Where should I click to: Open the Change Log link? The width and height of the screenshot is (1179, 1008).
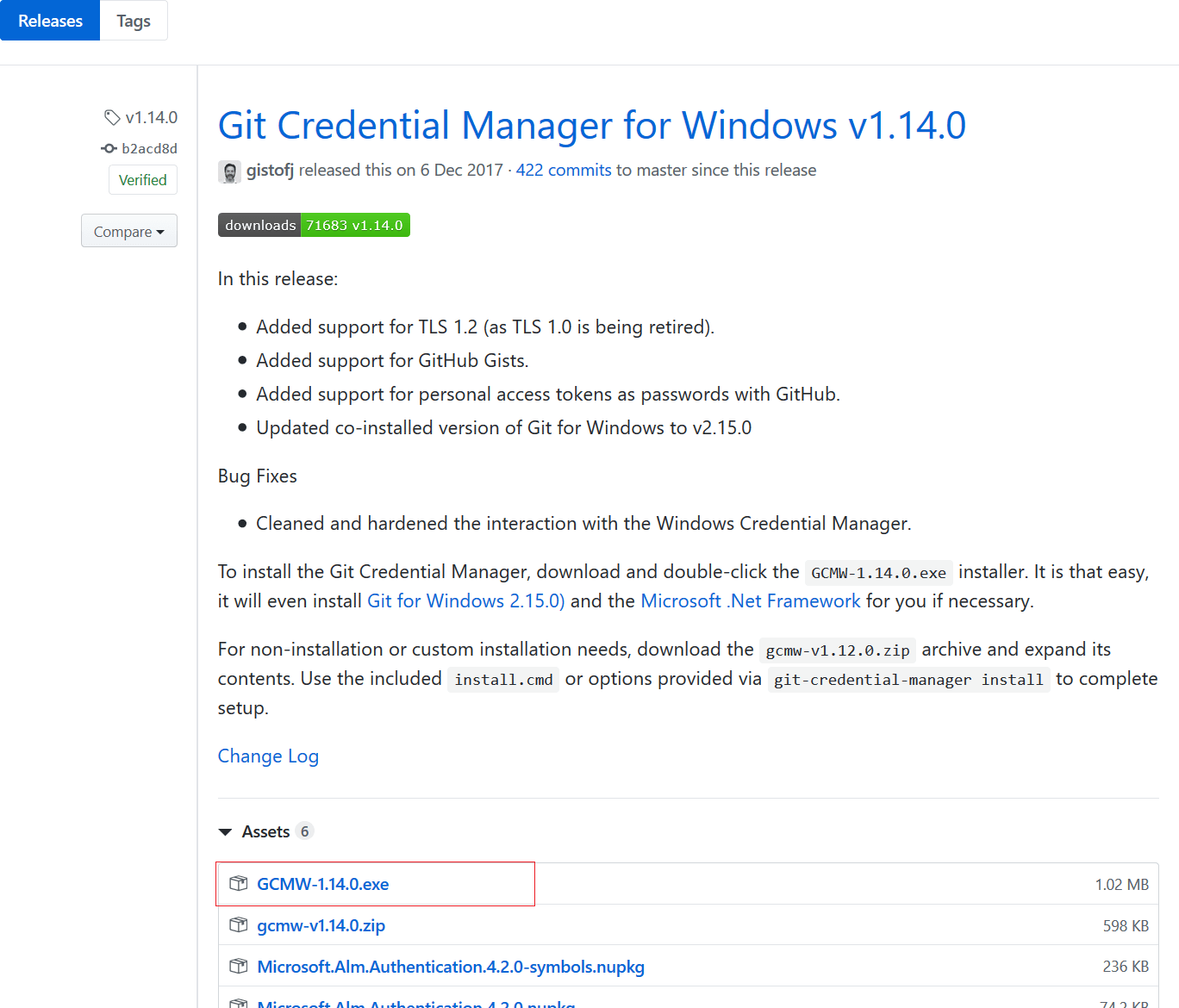click(268, 756)
